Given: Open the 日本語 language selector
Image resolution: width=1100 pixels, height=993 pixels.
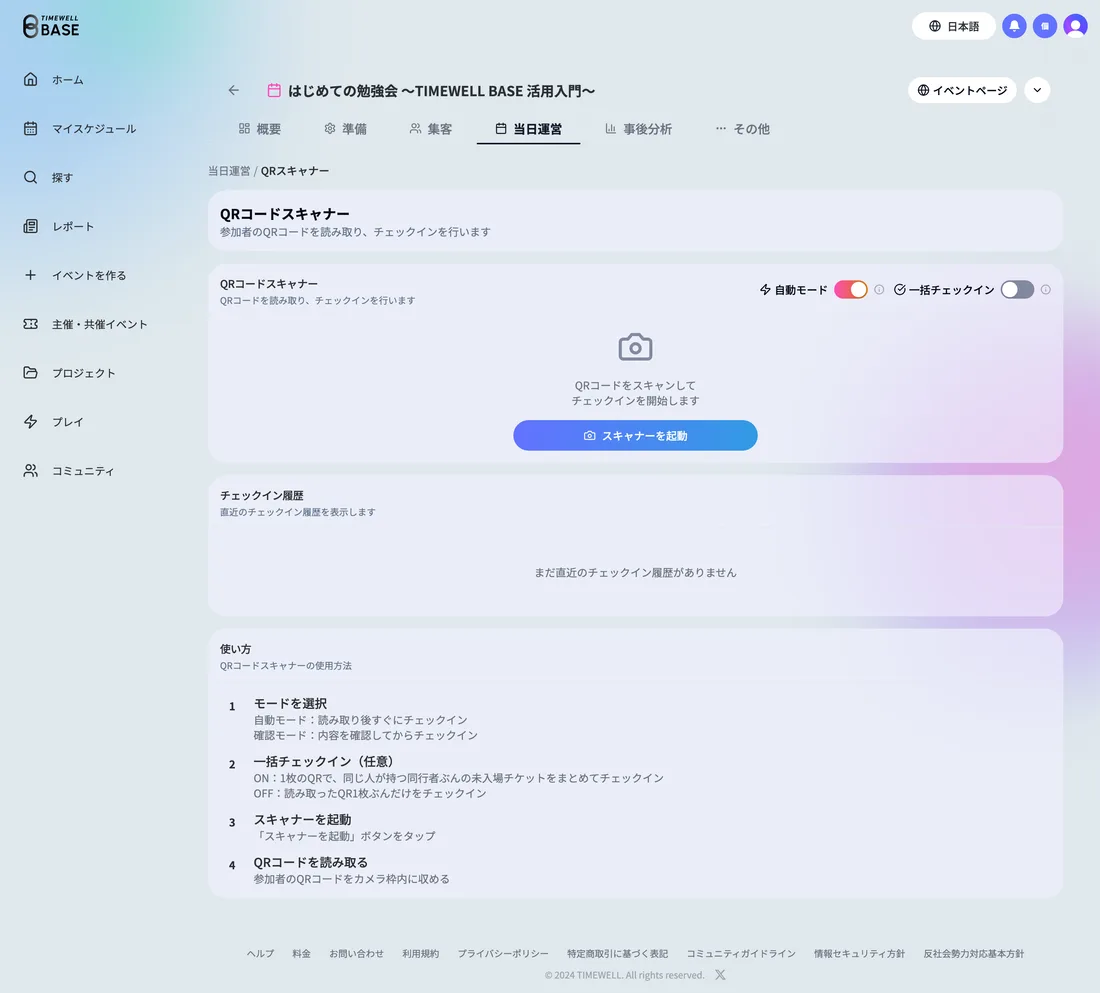Looking at the screenshot, I should click(953, 26).
